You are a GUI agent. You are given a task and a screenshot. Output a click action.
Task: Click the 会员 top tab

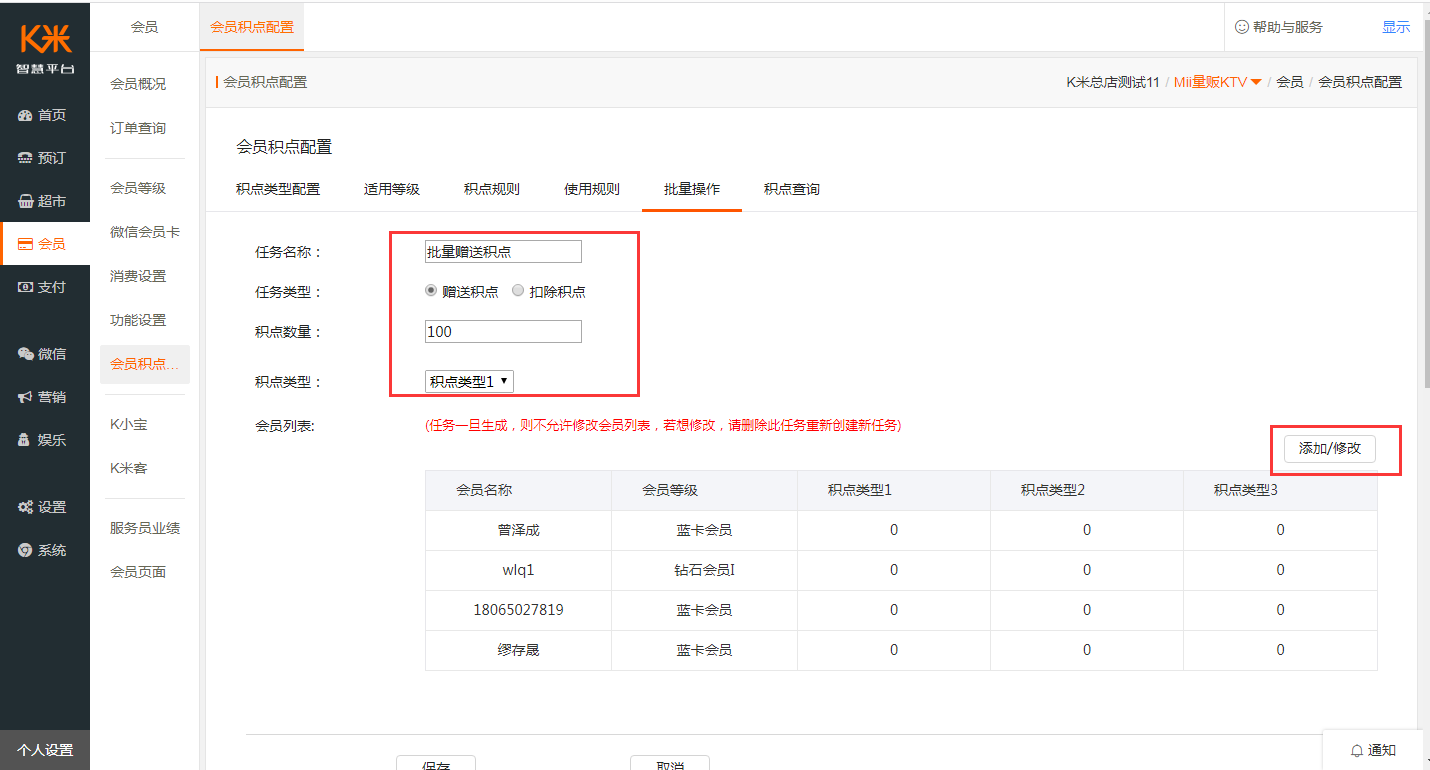(144, 27)
